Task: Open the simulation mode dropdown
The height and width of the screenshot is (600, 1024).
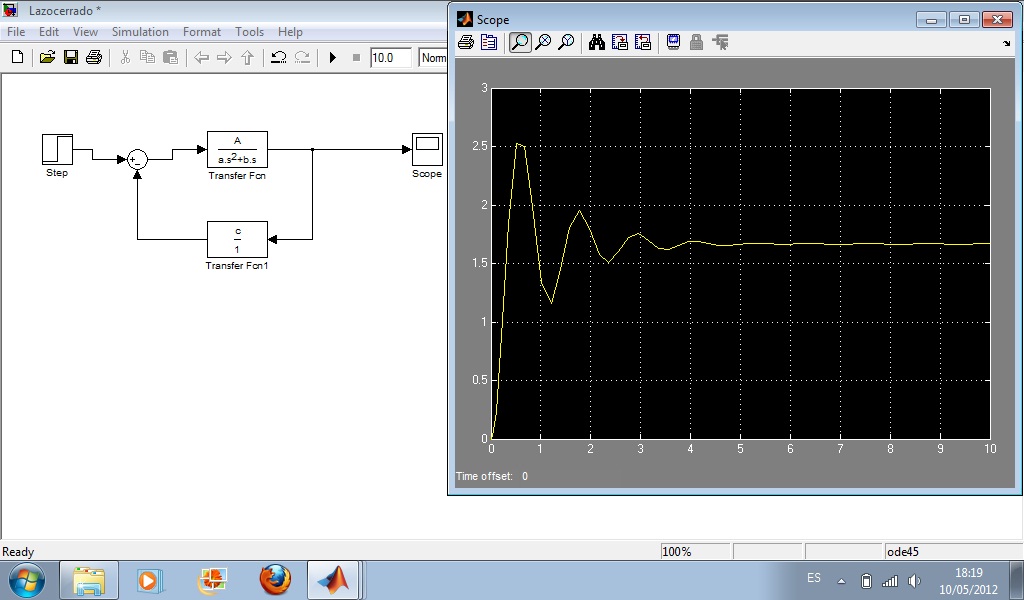Action: 433,57
